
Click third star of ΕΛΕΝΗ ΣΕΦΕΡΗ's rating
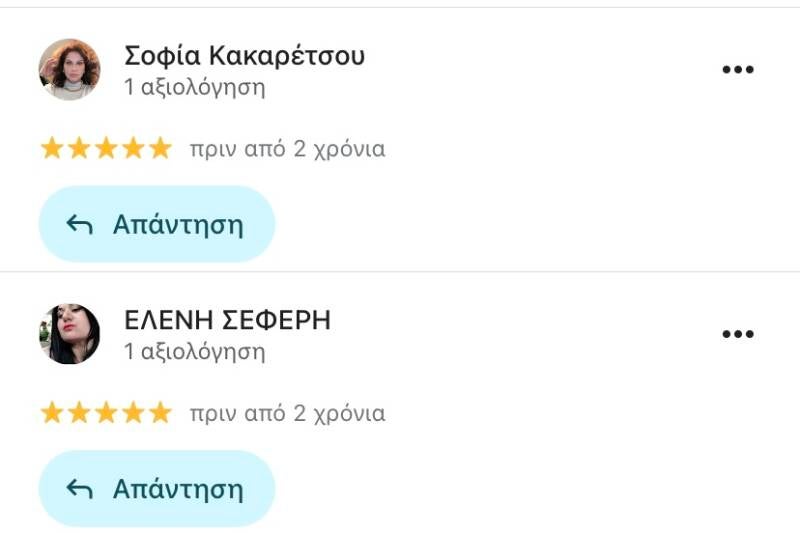click(x=106, y=413)
